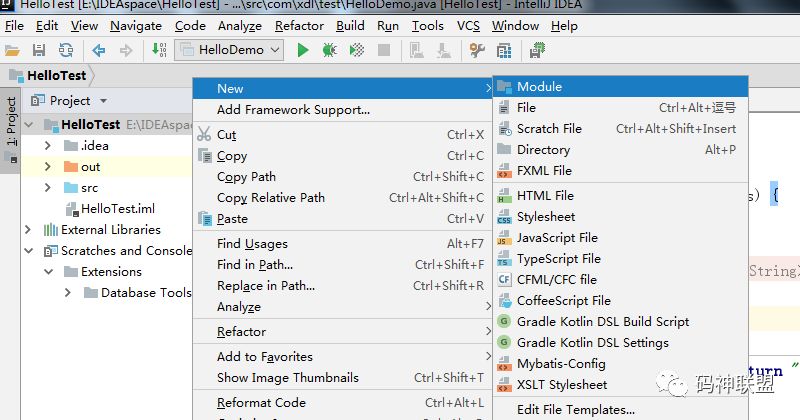This screenshot has width=800, height=420.
Task: Click the Synchronize toolbar icon
Action: [63, 50]
